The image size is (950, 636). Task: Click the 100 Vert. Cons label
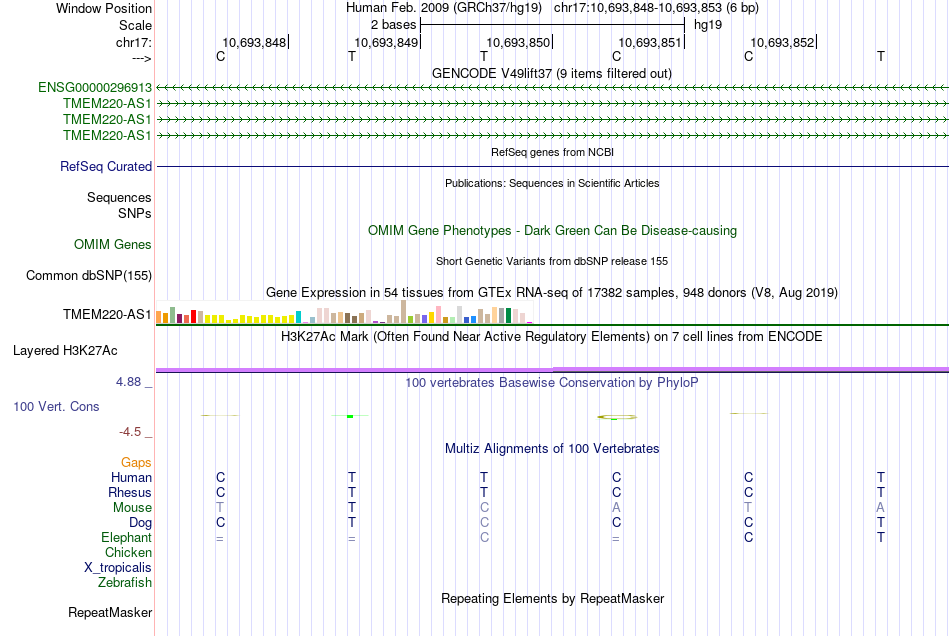(56, 406)
